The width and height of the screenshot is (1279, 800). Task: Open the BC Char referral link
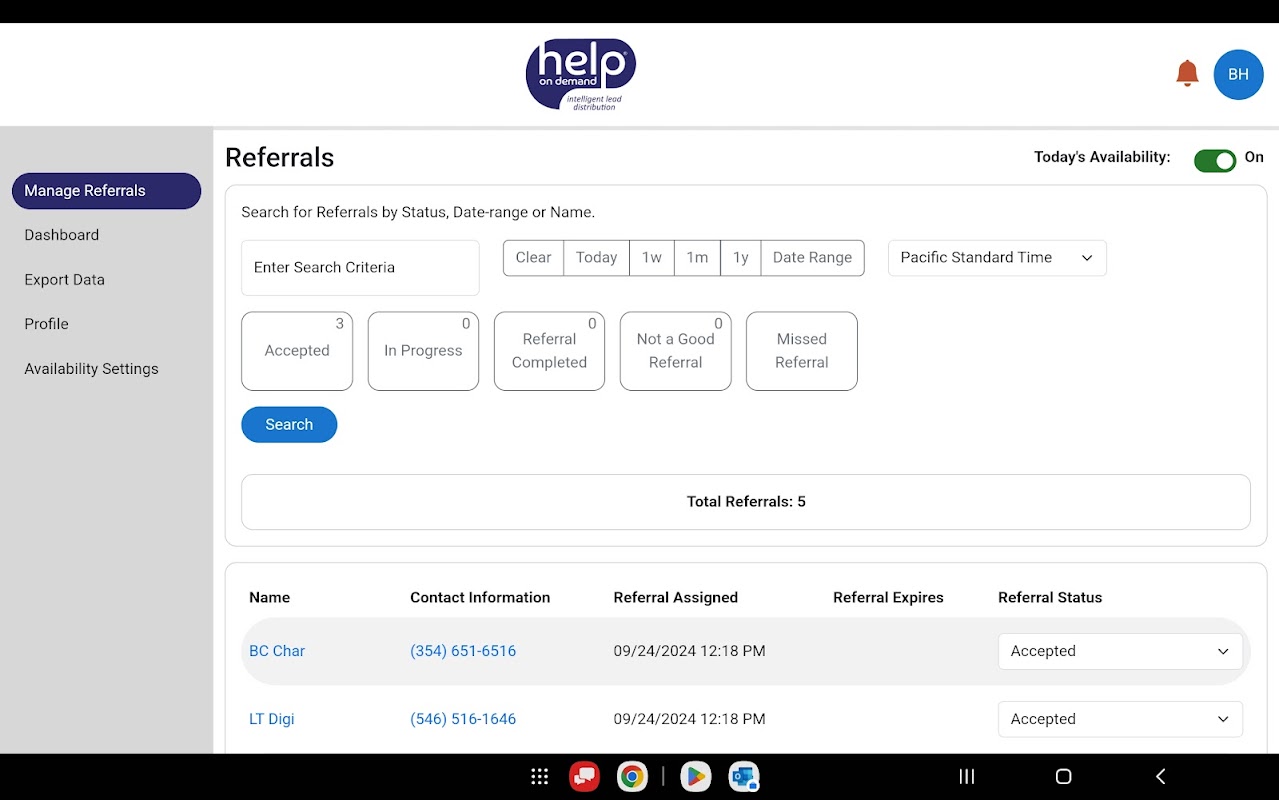click(277, 651)
